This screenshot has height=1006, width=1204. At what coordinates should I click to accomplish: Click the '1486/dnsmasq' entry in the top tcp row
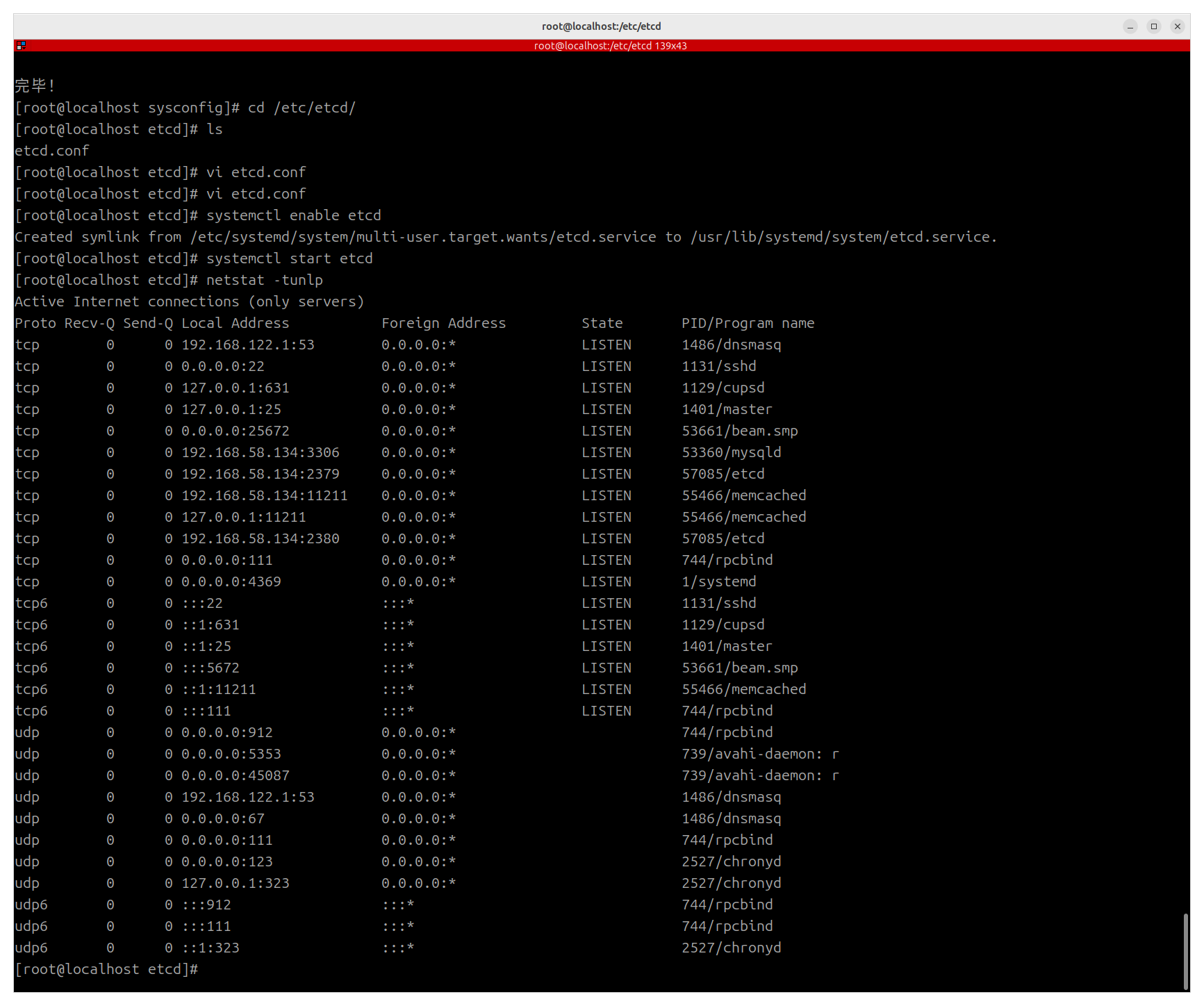tap(732, 345)
